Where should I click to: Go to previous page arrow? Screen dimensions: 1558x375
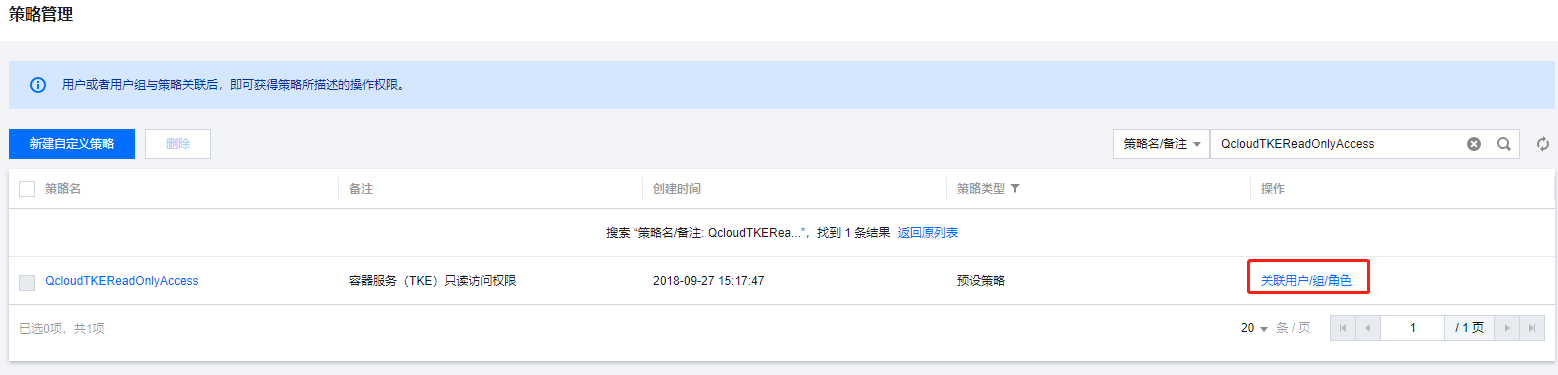(x=1368, y=328)
